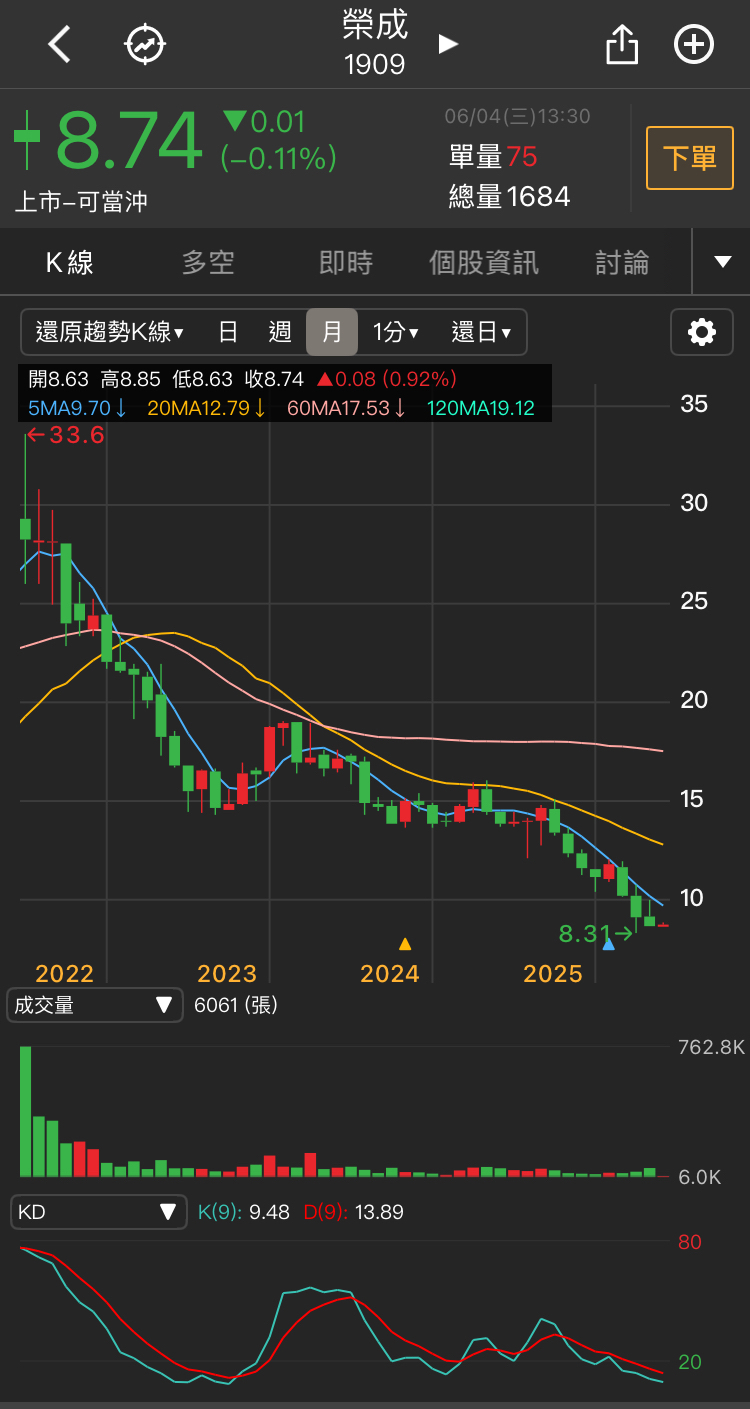The image size is (750, 1409).
Task: Tap the orange triangle marker near 2024
Action: 405,943
